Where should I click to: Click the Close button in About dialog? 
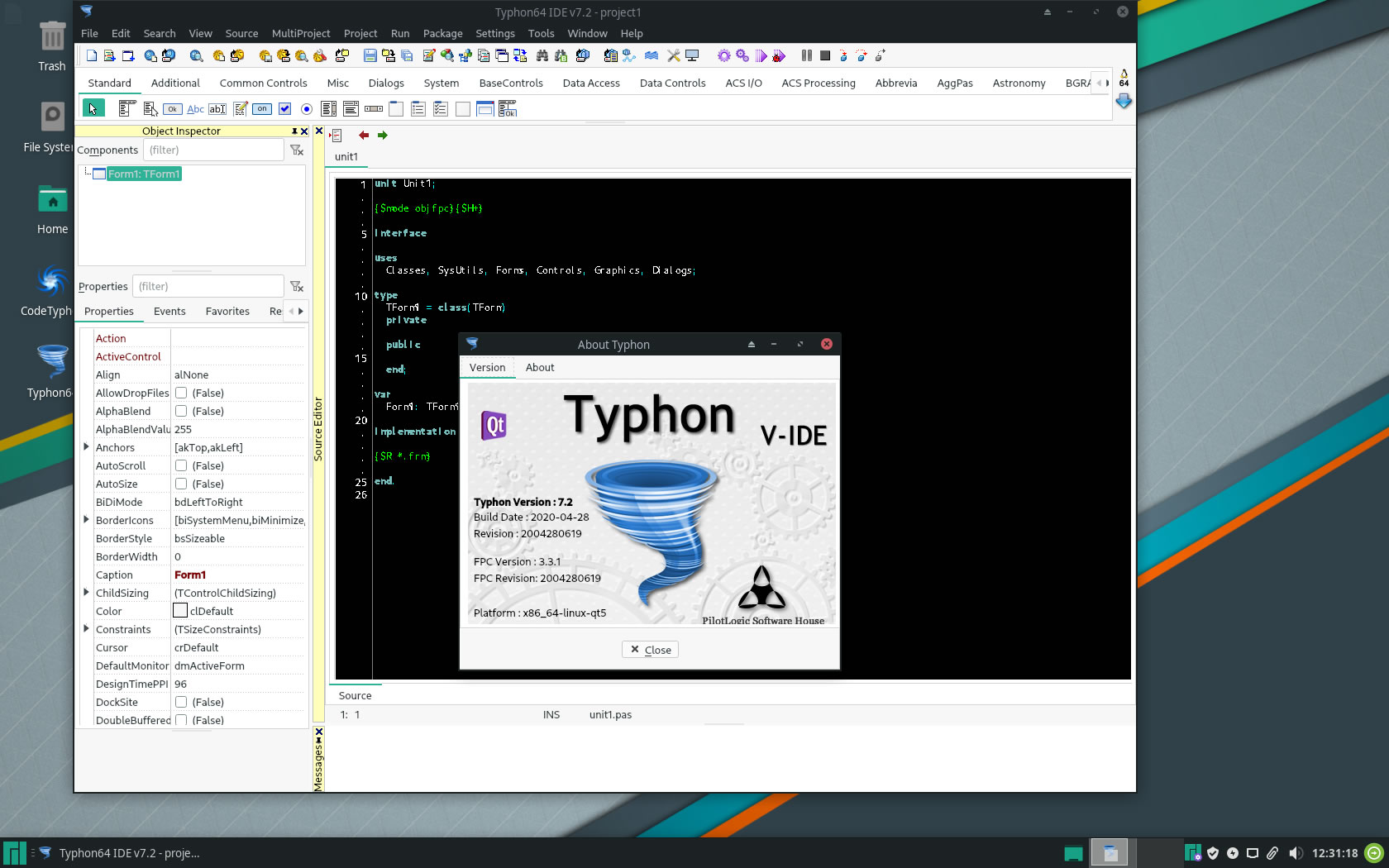650,651
